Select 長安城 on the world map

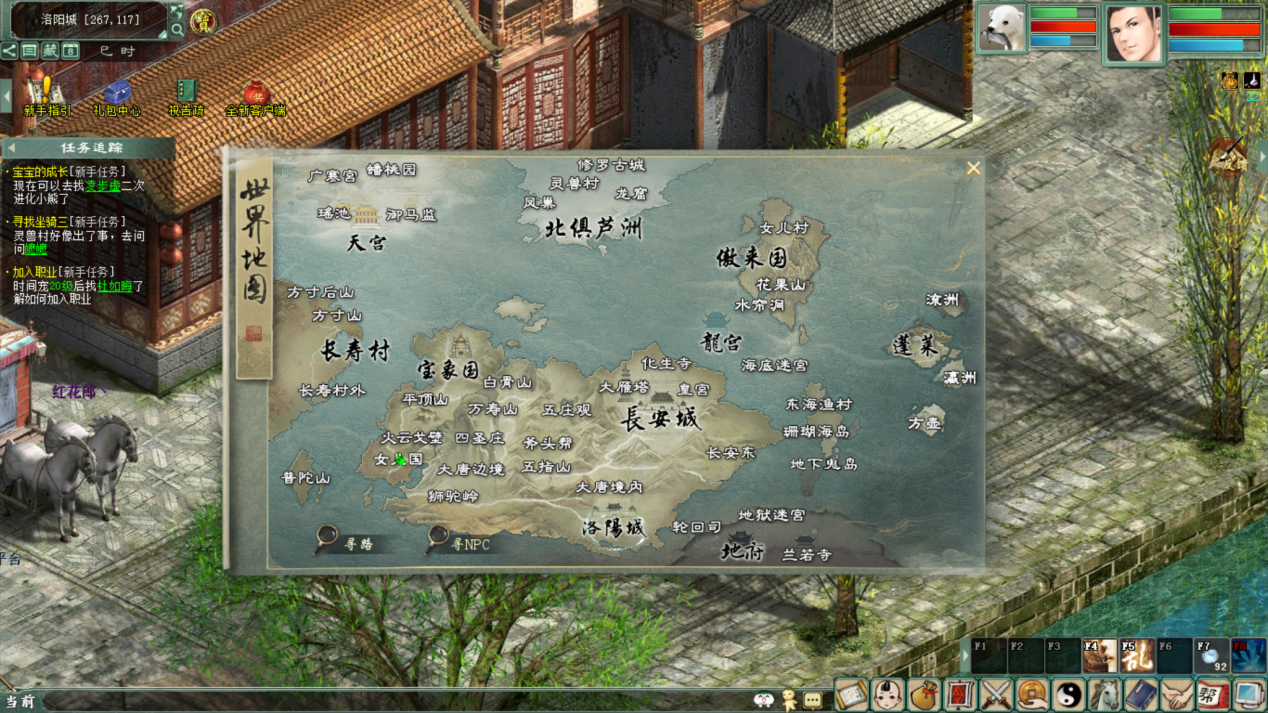pos(660,418)
